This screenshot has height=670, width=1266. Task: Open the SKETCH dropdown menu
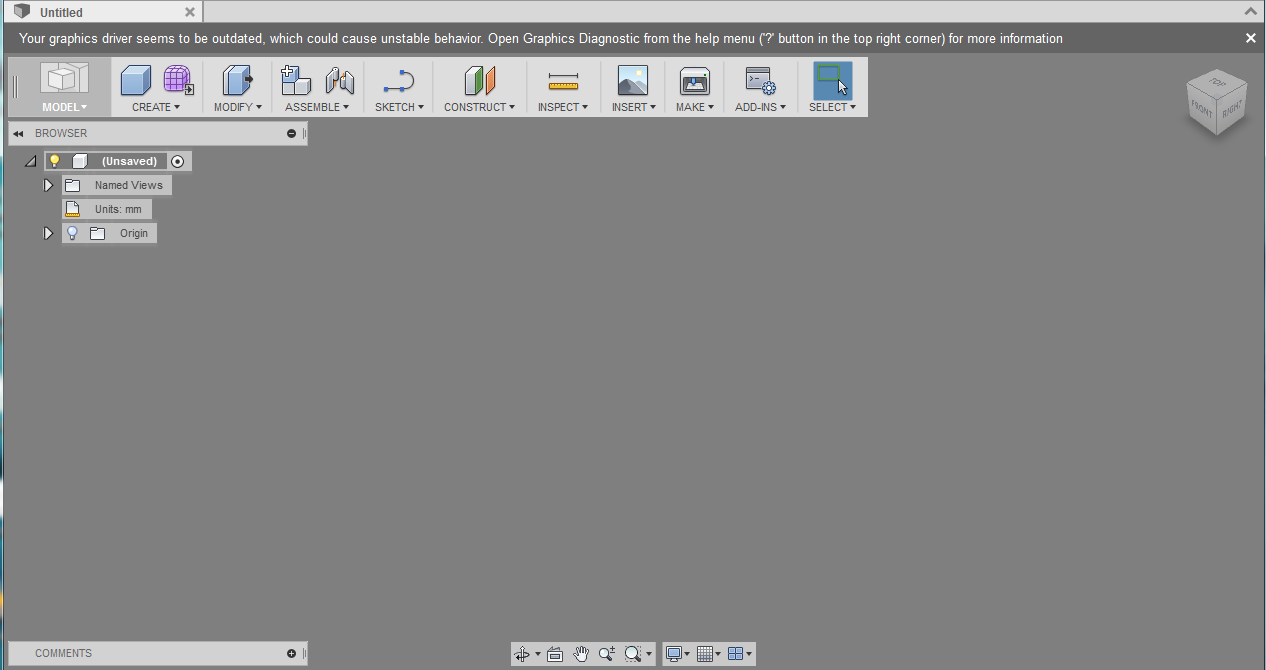point(399,107)
